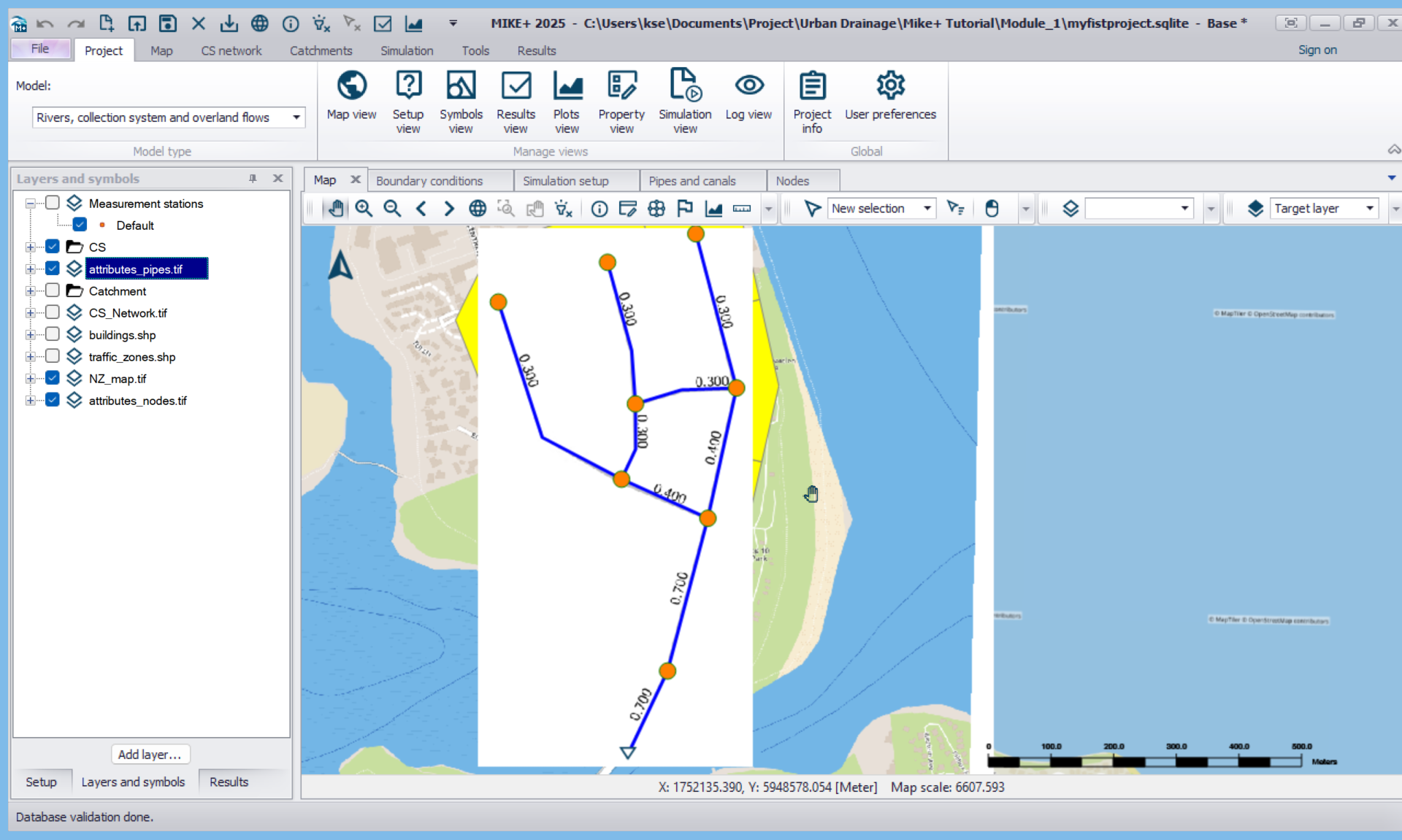Open the Model type dropdown
This screenshot has height=840, width=1402.
tap(296, 117)
